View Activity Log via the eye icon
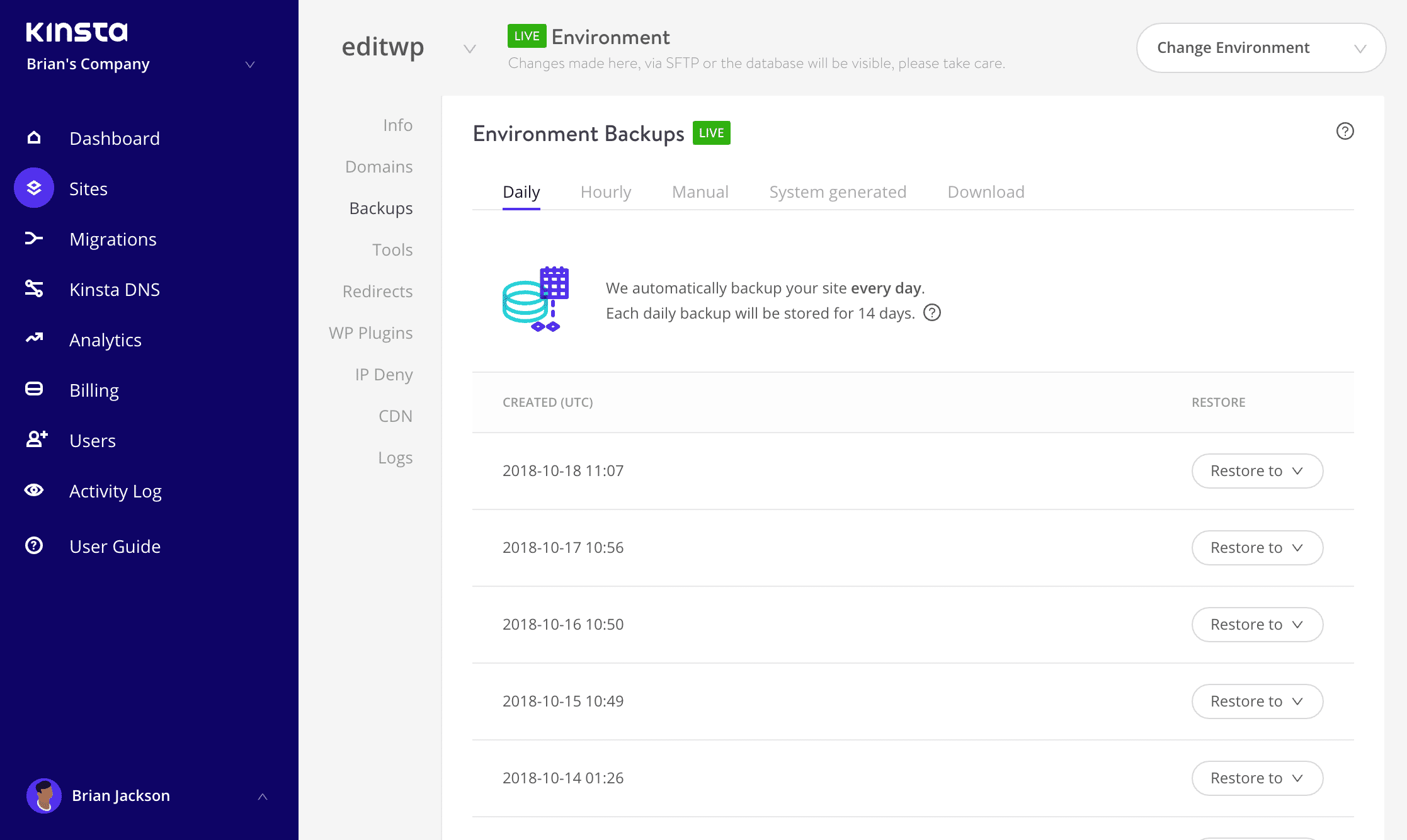Image resolution: width=1407 pixels, height=840 pixels. pyautogui.click(x=33, y=490)
